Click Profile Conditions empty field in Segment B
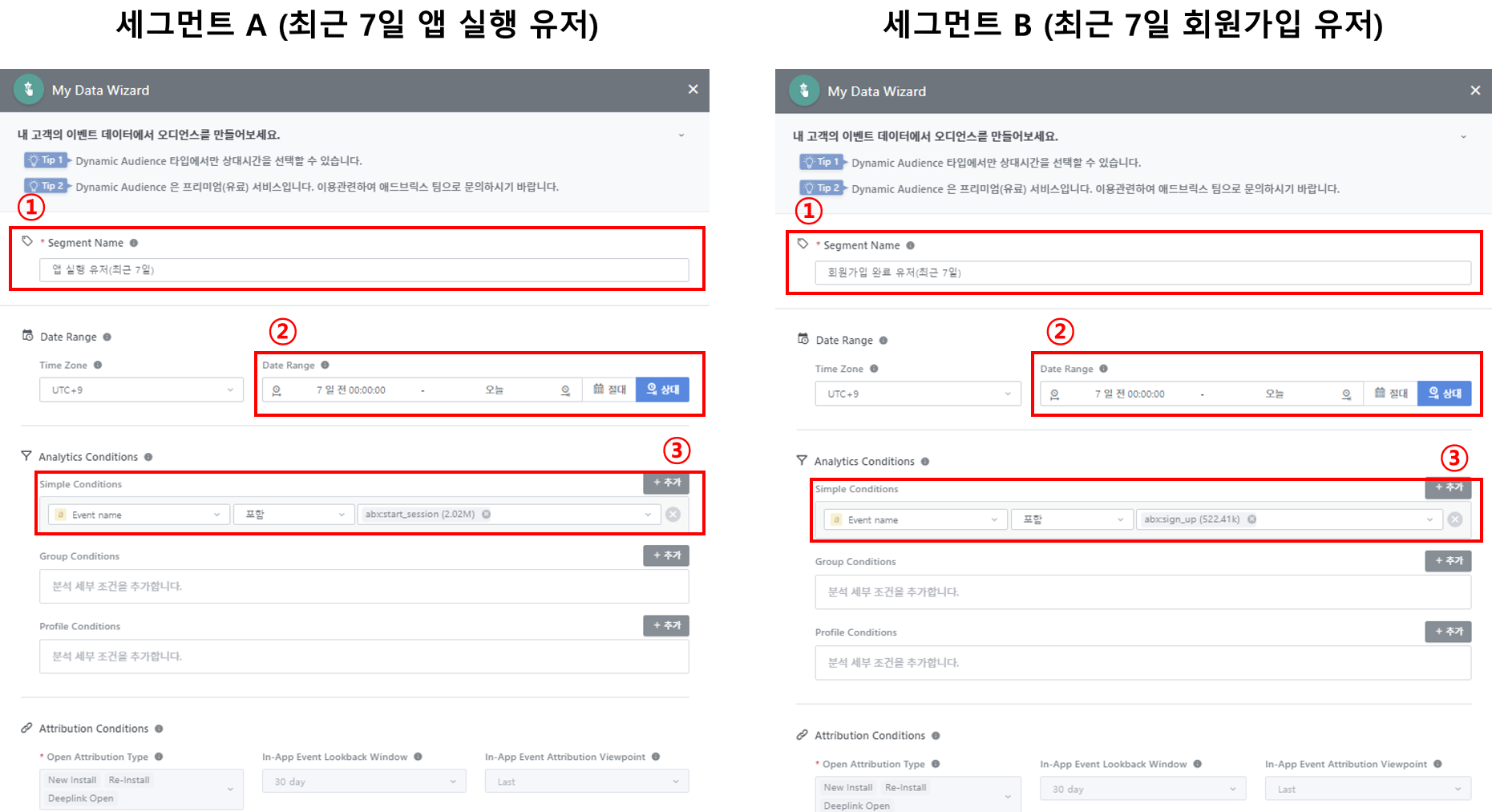The width and height of the screenshot is (1492, 812). pos(1142,663)
